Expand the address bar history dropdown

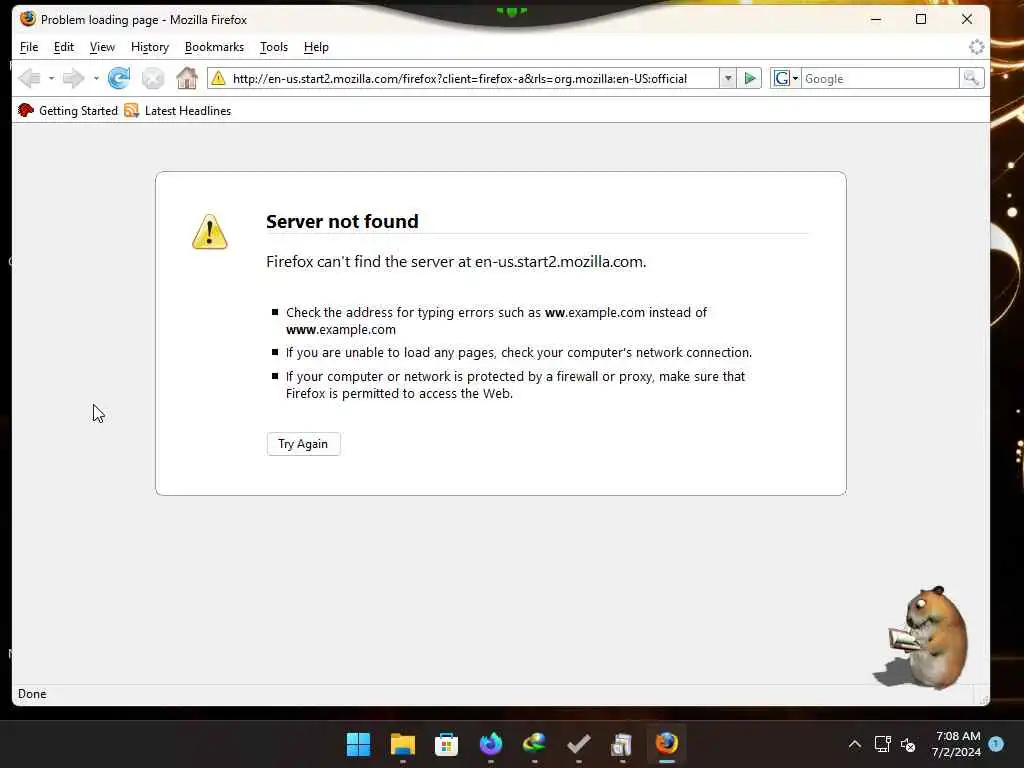click(x=728, y=78)
